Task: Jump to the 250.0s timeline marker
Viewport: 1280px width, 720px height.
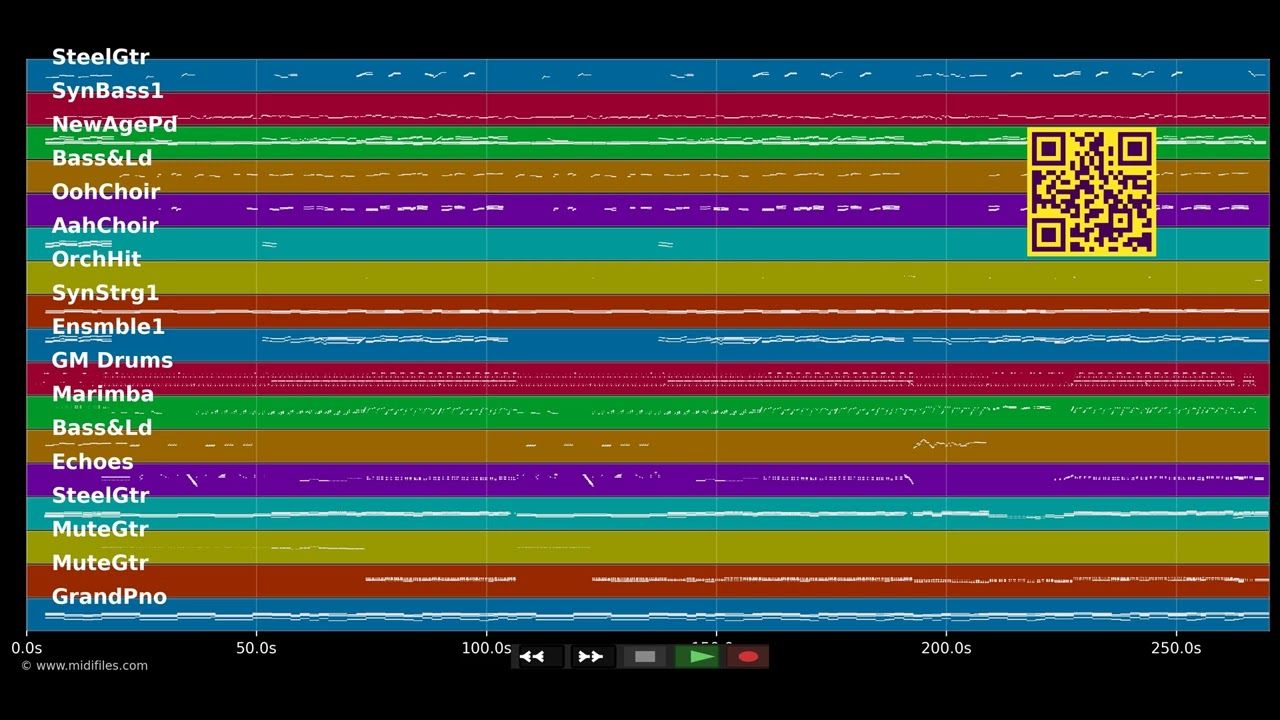Action: (1176, 648)
